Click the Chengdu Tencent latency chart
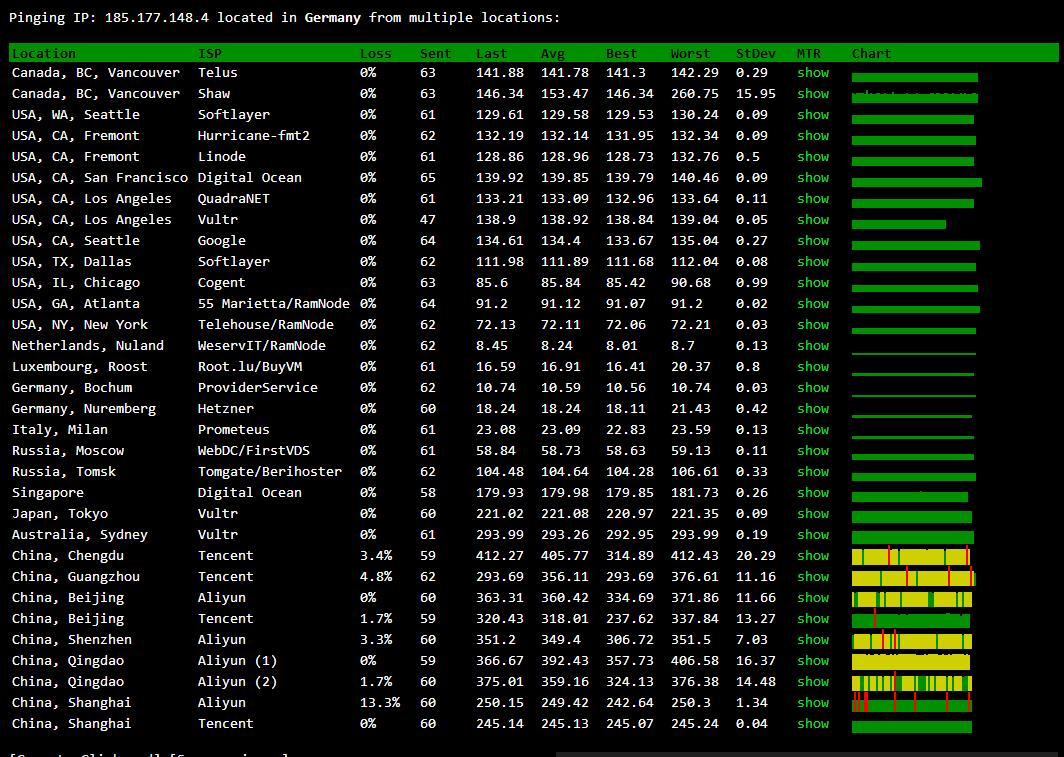Viewport: 1064px width, 757px height. (911, 557)
